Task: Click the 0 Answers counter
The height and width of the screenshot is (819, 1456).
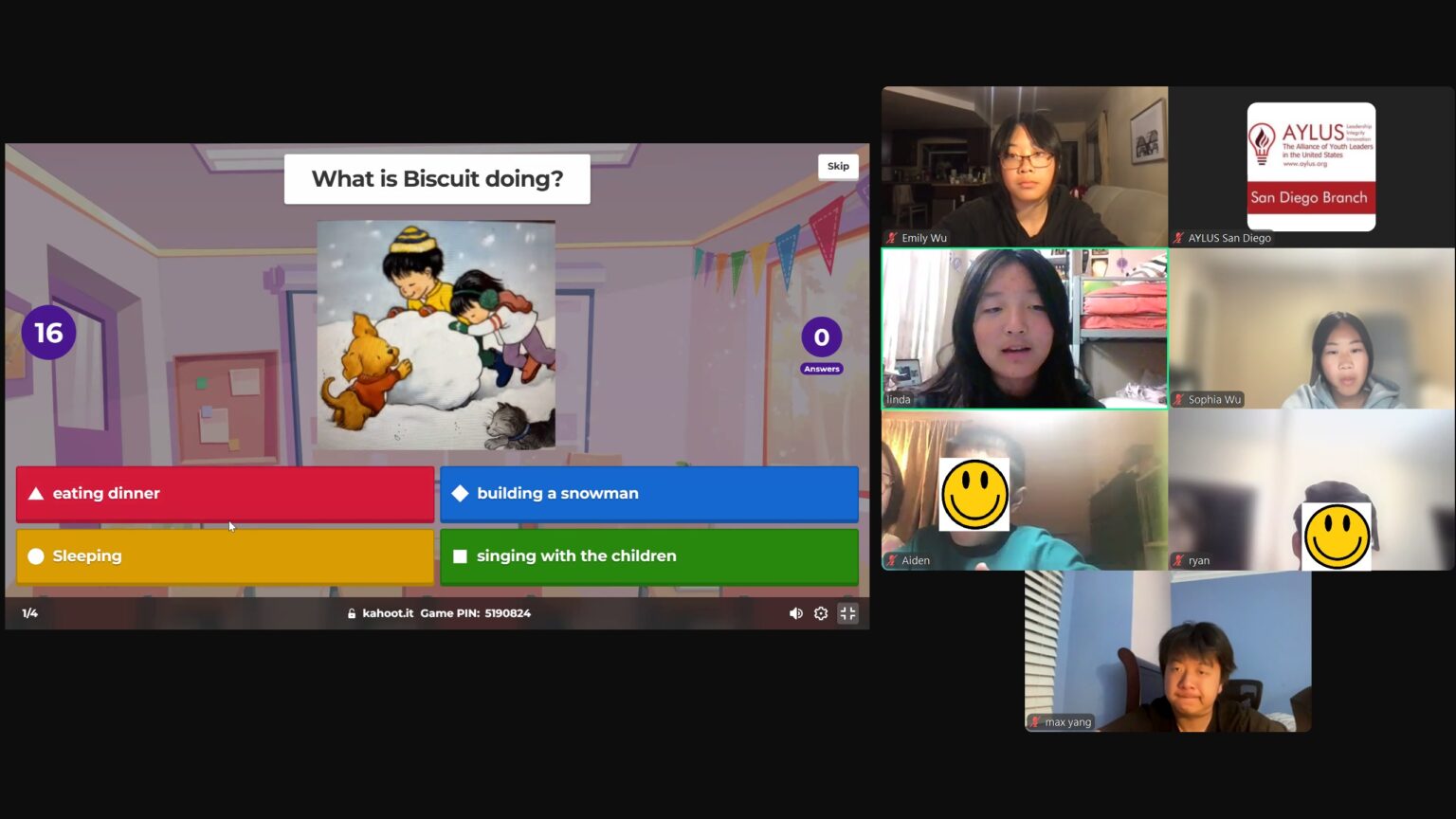Action: click(822, 345)
